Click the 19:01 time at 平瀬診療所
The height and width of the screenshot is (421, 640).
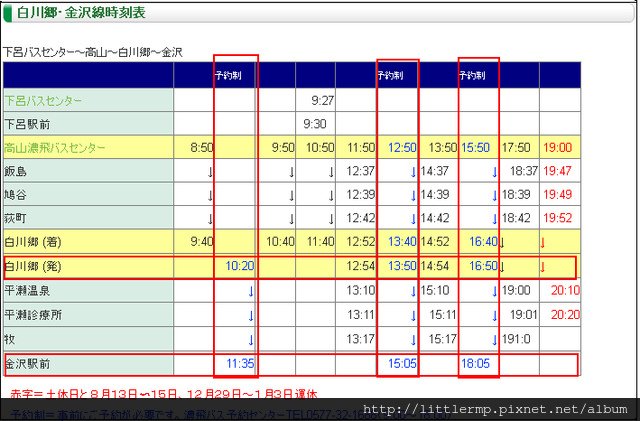524,314
